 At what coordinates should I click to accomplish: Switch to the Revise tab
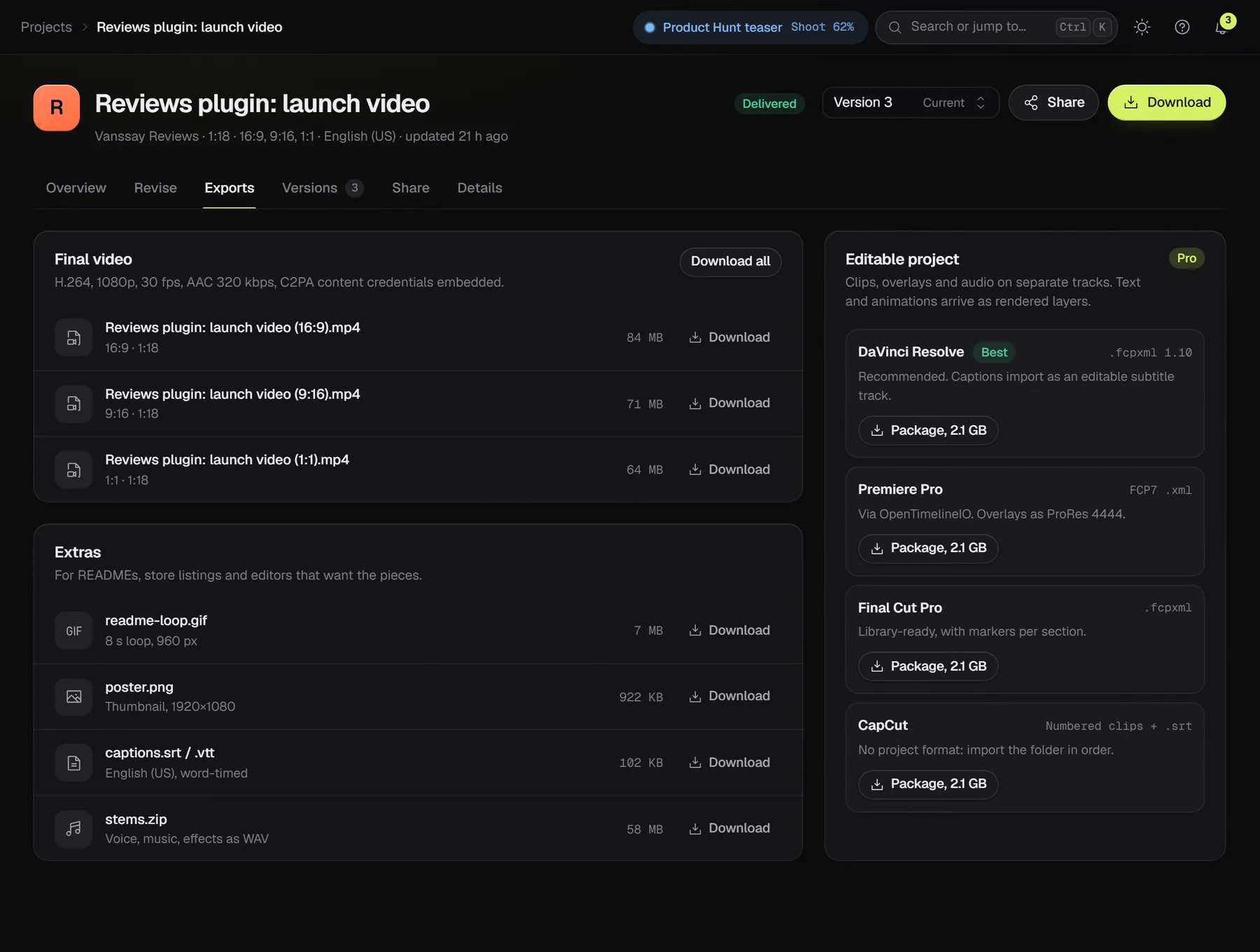(x=155, y=188)
